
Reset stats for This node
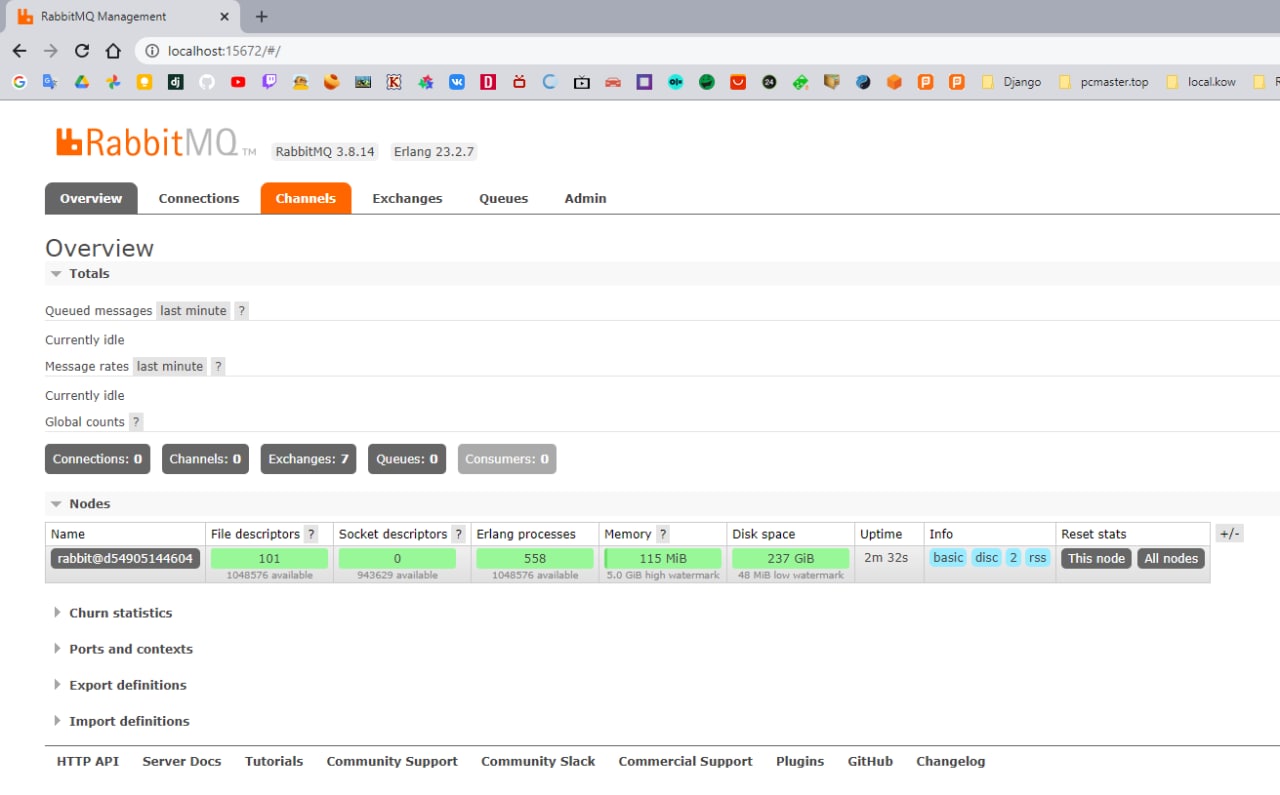[1096, 559]
